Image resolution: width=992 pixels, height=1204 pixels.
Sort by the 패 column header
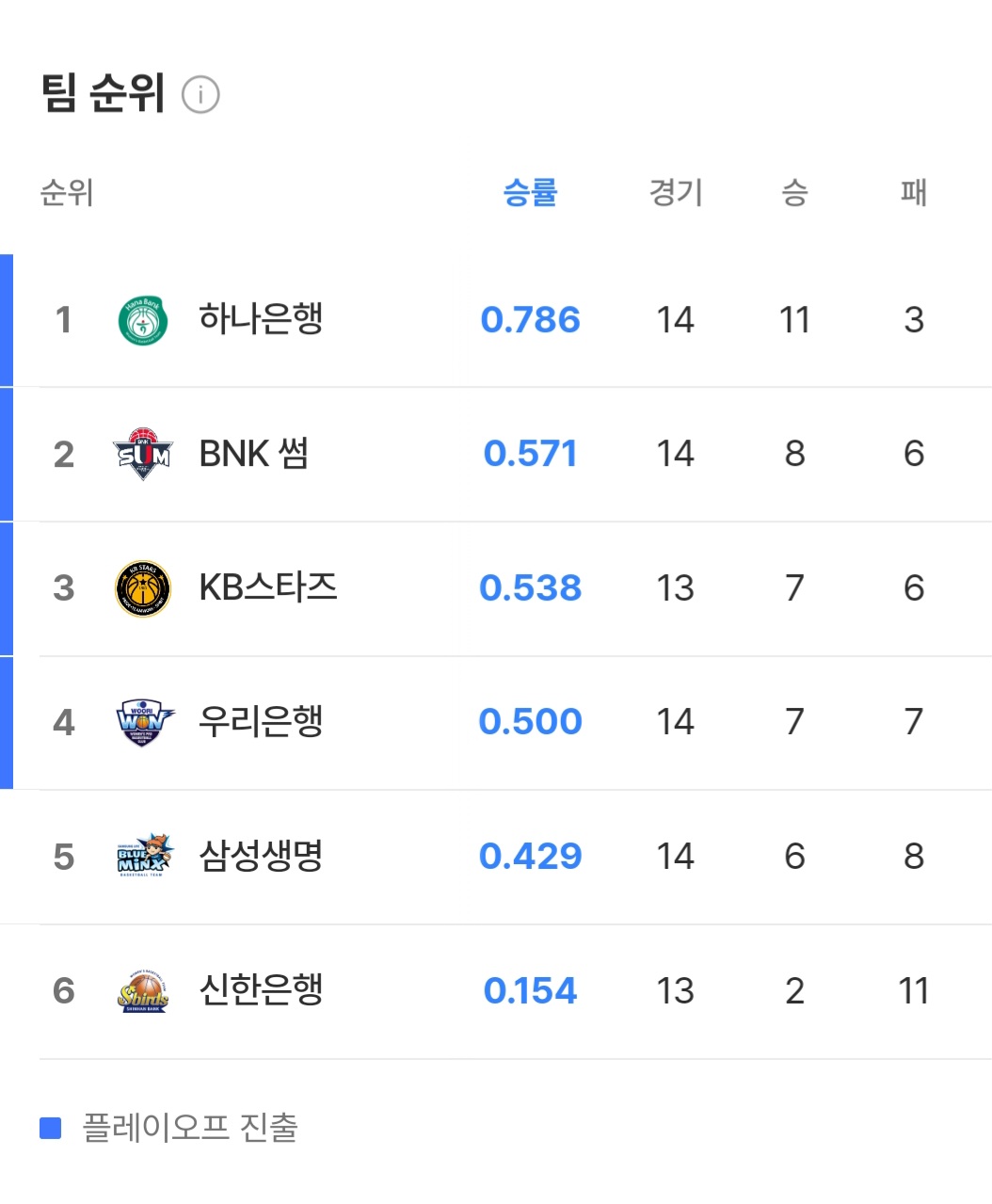913,193
